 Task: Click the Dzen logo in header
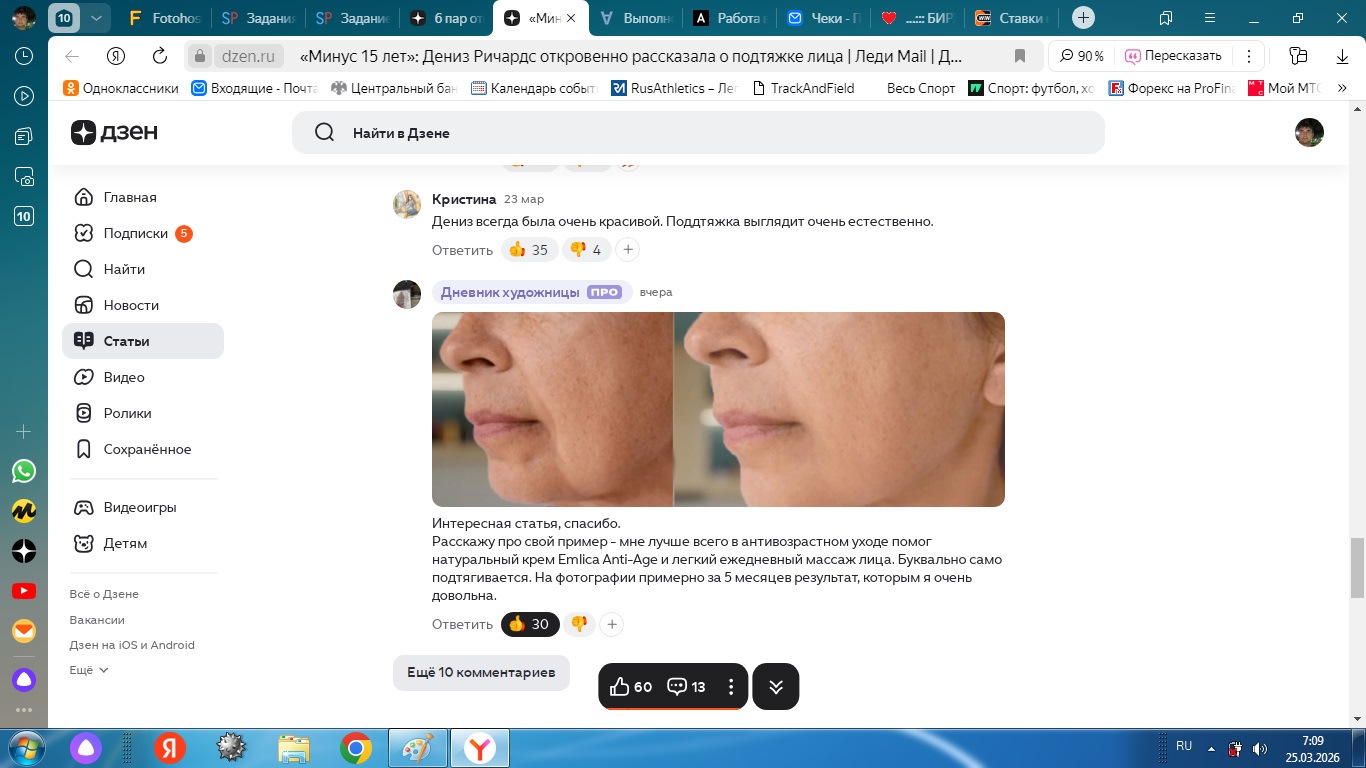click(x=114, y=133)
